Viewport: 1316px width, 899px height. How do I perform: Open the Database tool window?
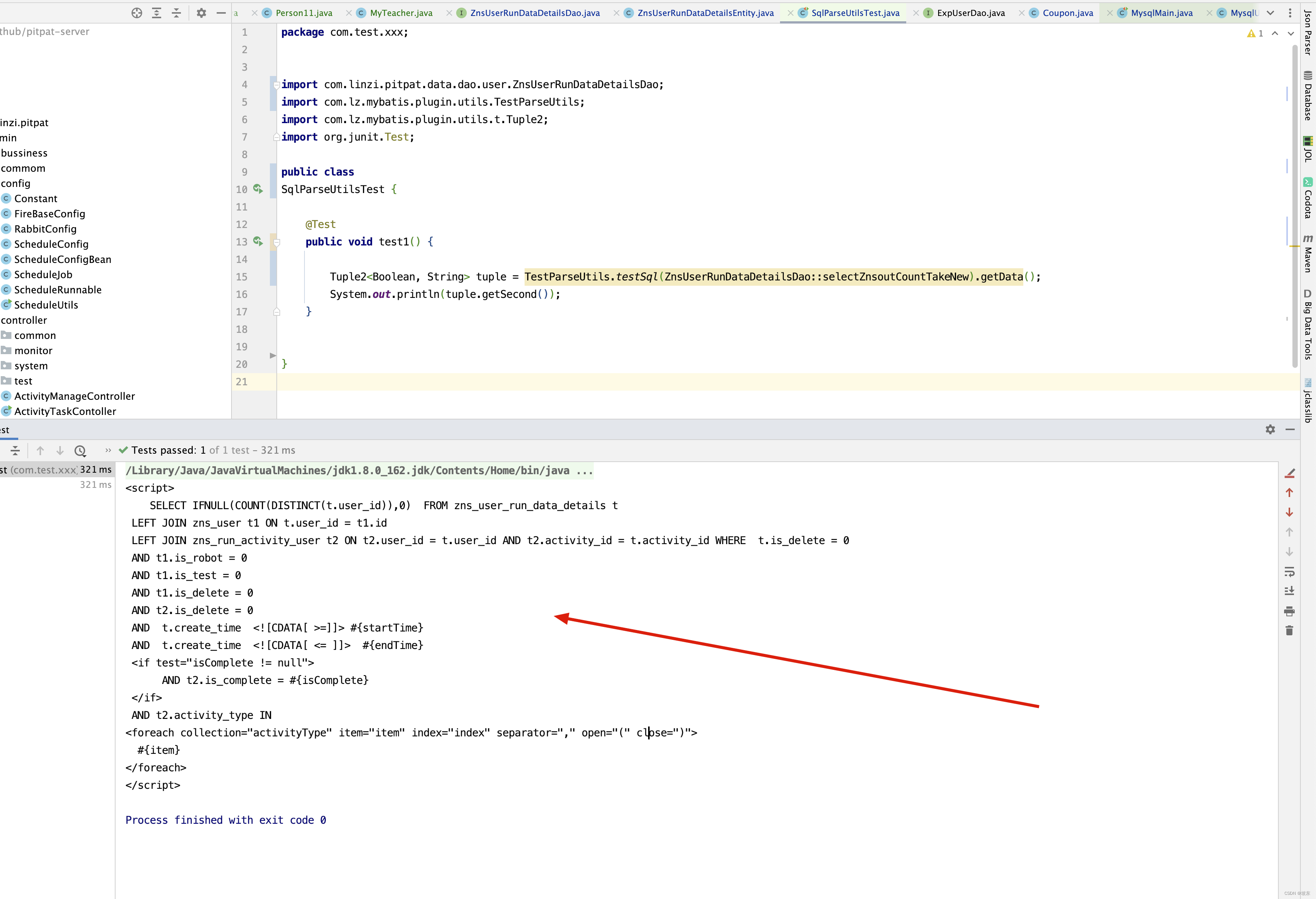pyautogui.click(x=1308, y=96)
